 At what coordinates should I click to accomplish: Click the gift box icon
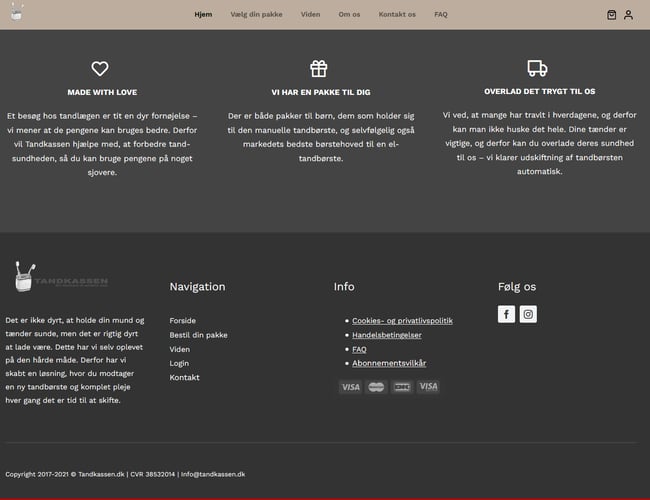tap(318, 69)
